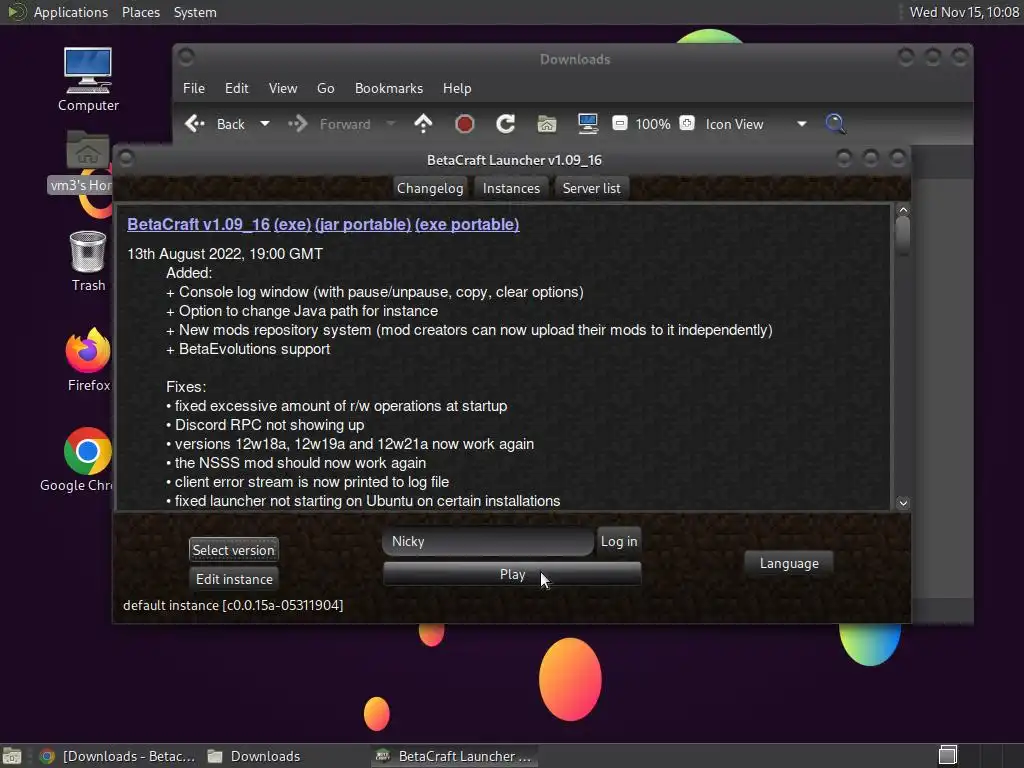Click the changelog scrollbar up arrow
The height and width of the screenshot is (768, 1024).
(x=903, y=210)
